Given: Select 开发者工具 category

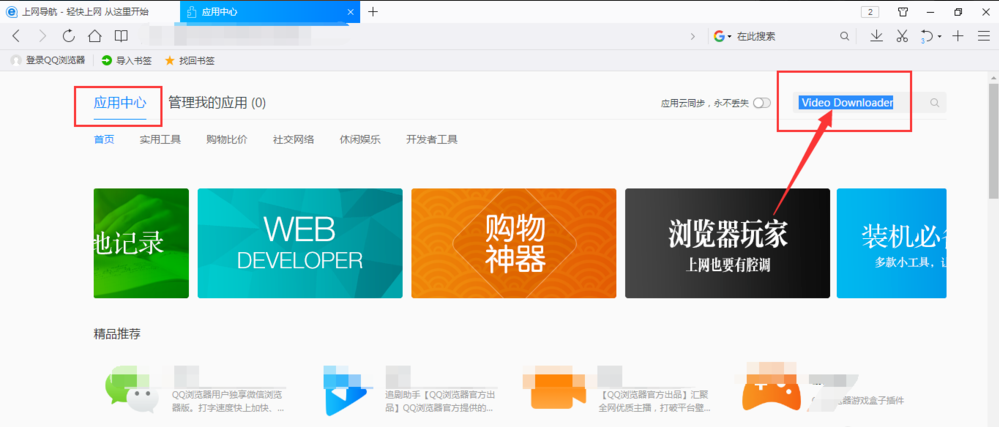Looking at the screenshot, I should pos(432,140).
